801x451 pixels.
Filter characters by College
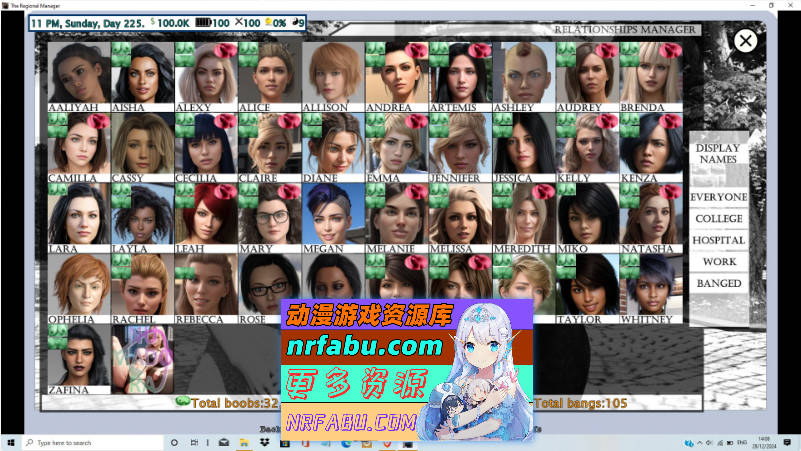(x=718, y=219)
